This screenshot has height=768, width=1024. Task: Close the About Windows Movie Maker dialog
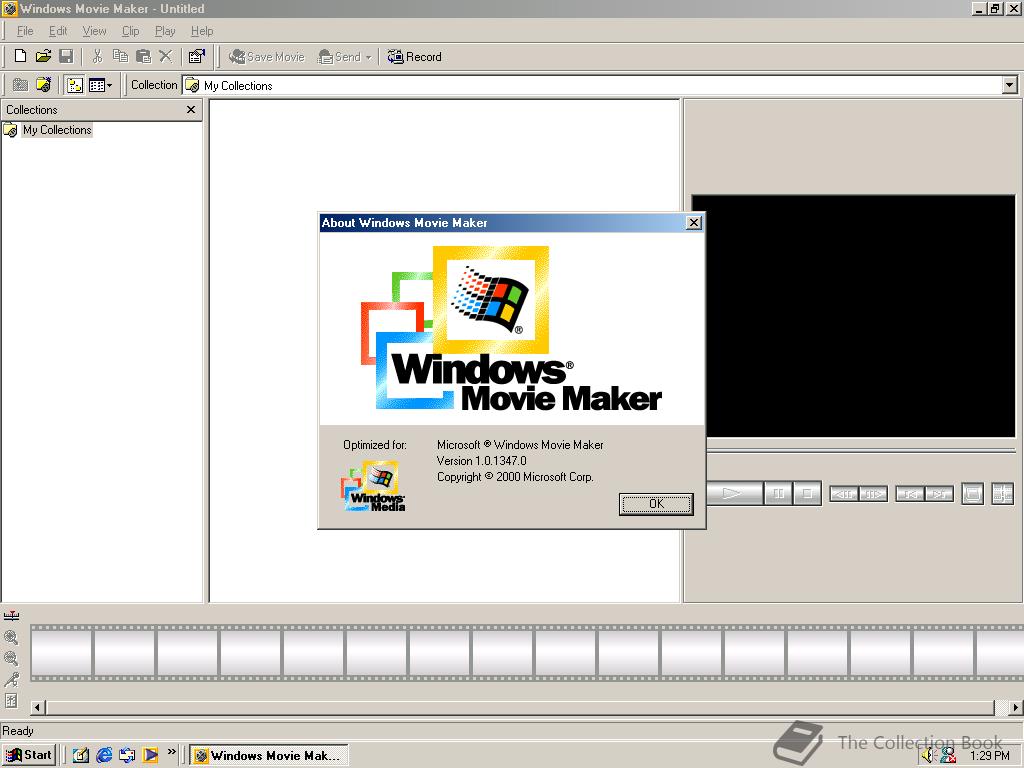694,223
